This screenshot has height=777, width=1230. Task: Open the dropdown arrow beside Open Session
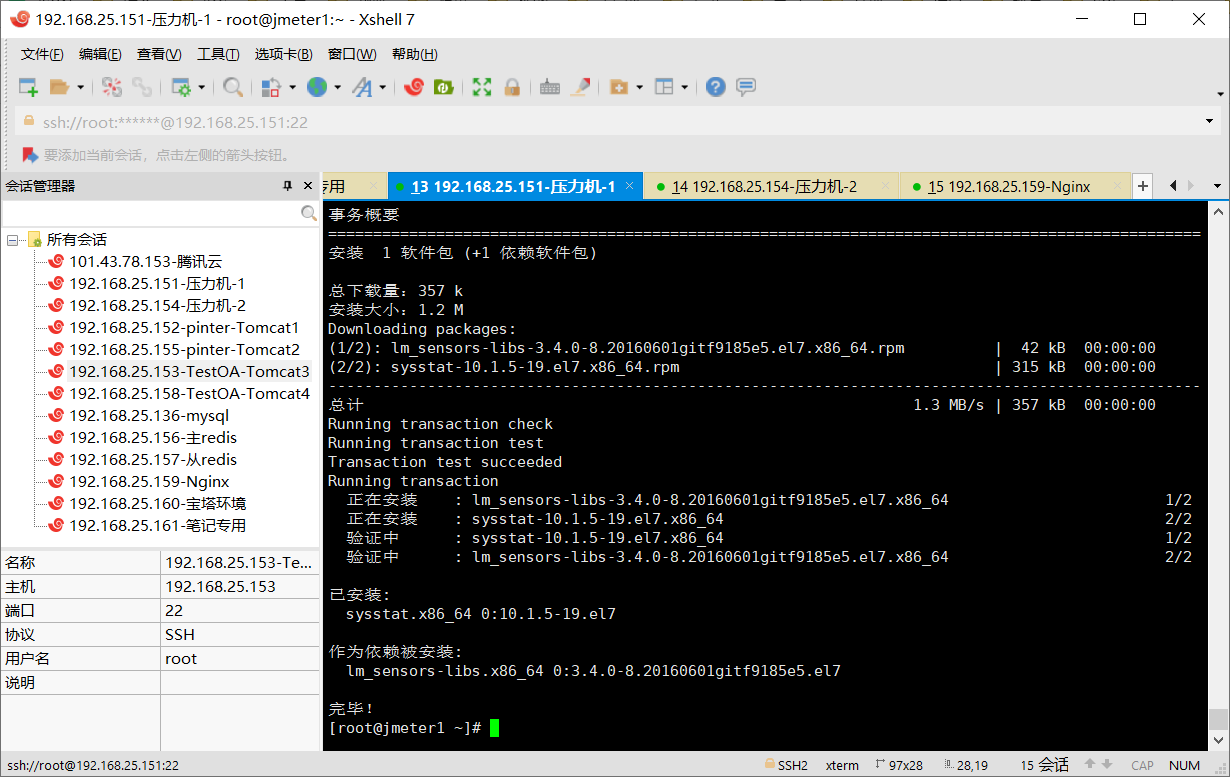(81, 87)
